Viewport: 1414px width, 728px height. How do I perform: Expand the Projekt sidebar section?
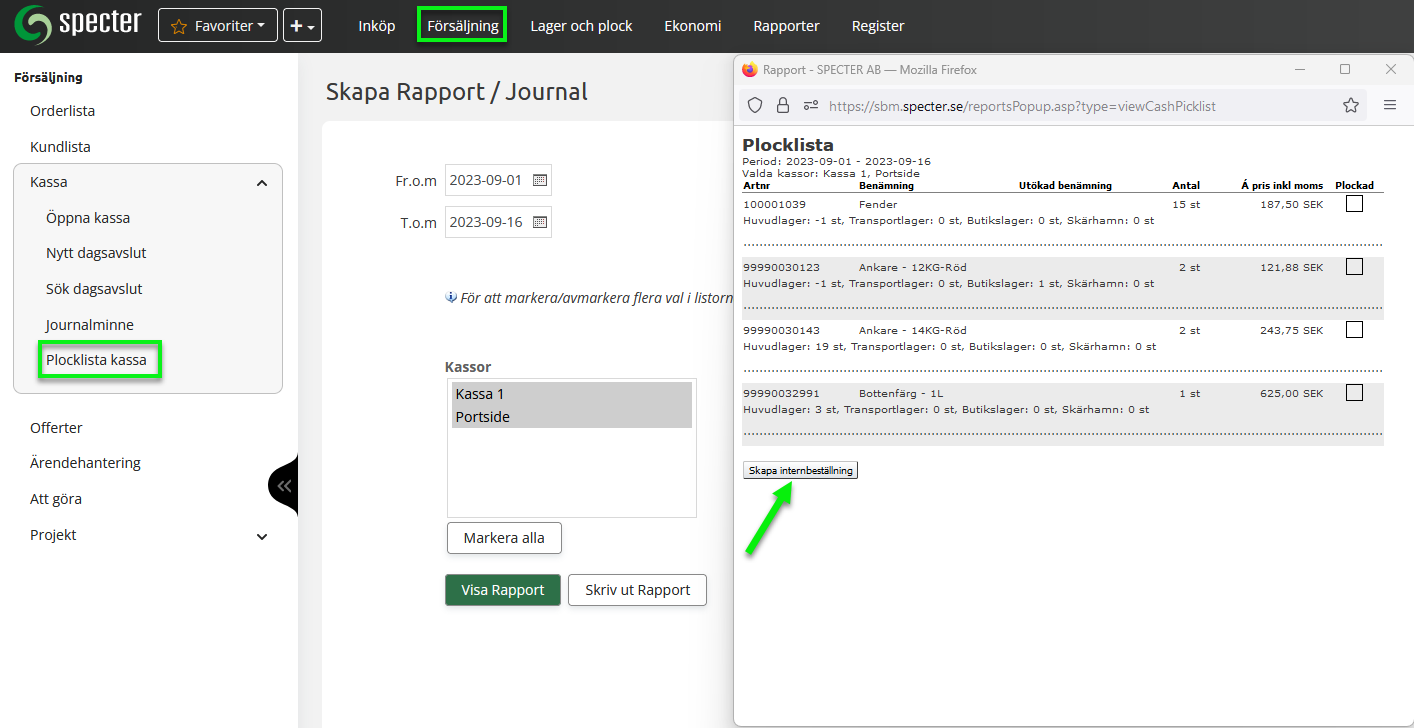(262, 536)
